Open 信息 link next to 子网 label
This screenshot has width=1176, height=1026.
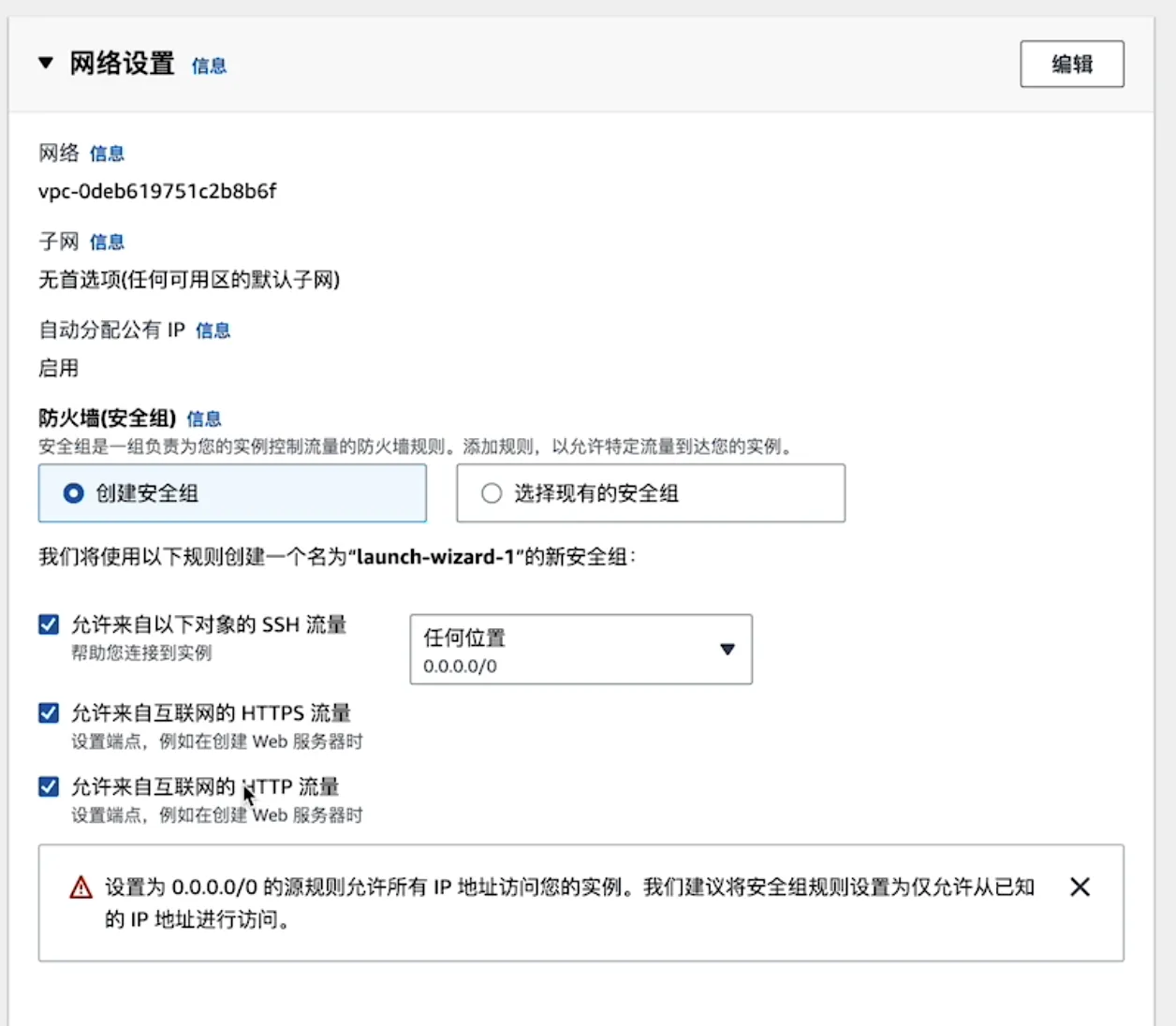pos(107,242)
